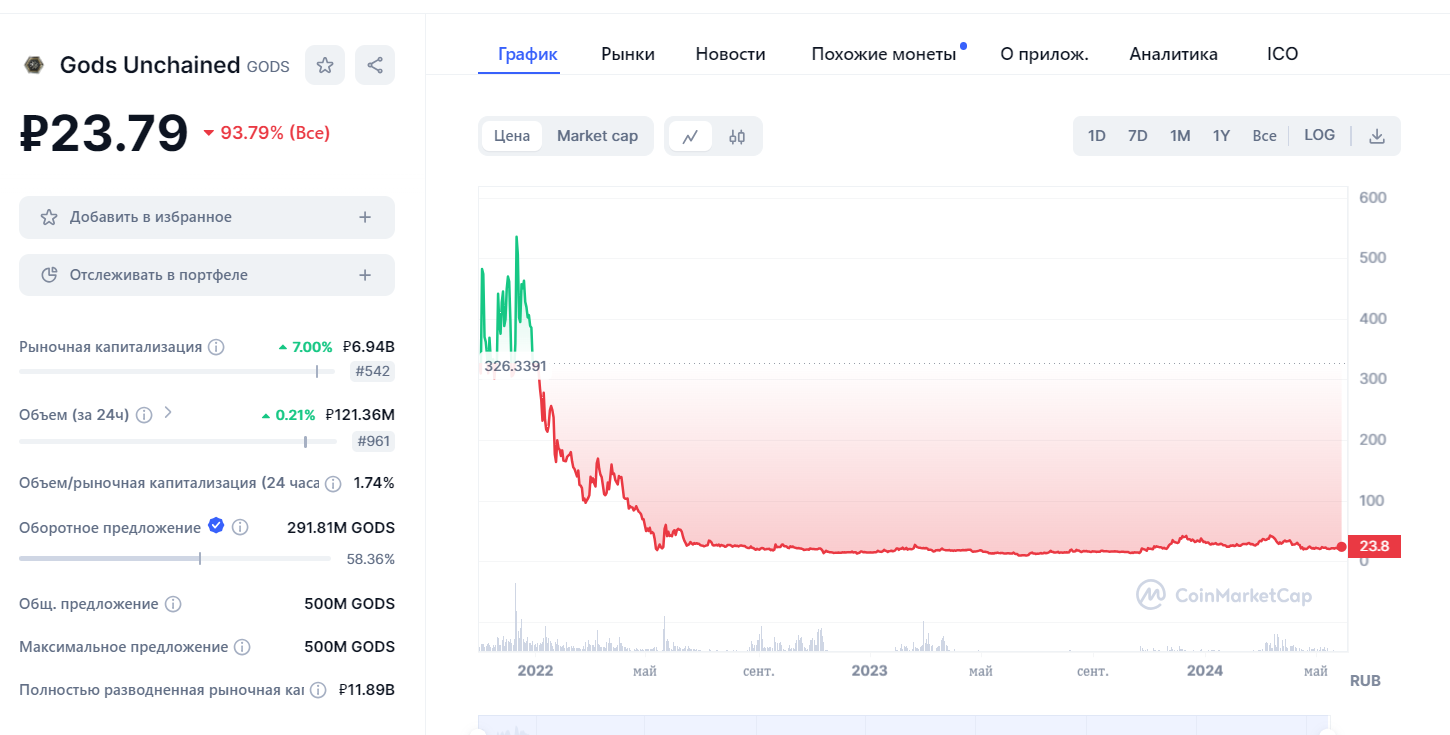The height and width of the screenshot is (735, 1450).
Task: Click the circulating supply progress bar
Action: [175, 558]
